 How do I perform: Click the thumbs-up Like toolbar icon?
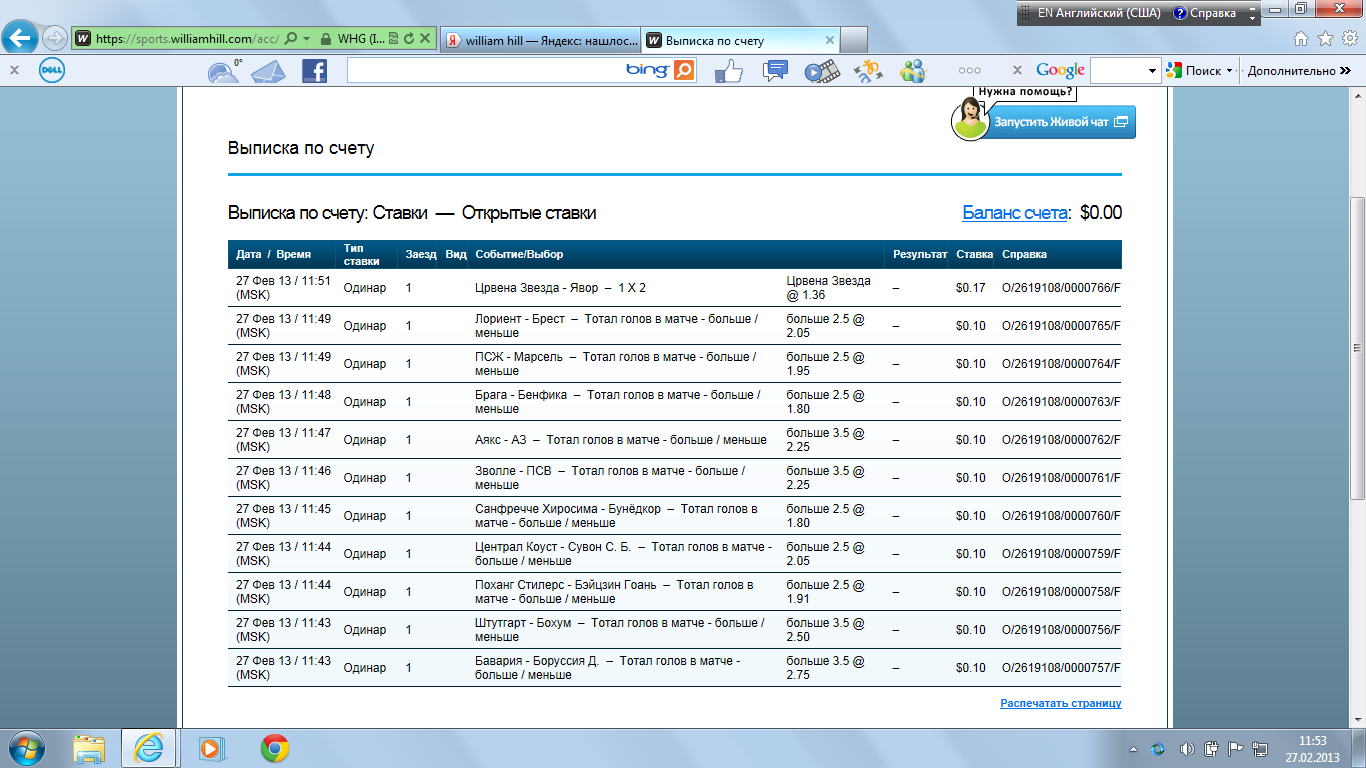[729, 71]
